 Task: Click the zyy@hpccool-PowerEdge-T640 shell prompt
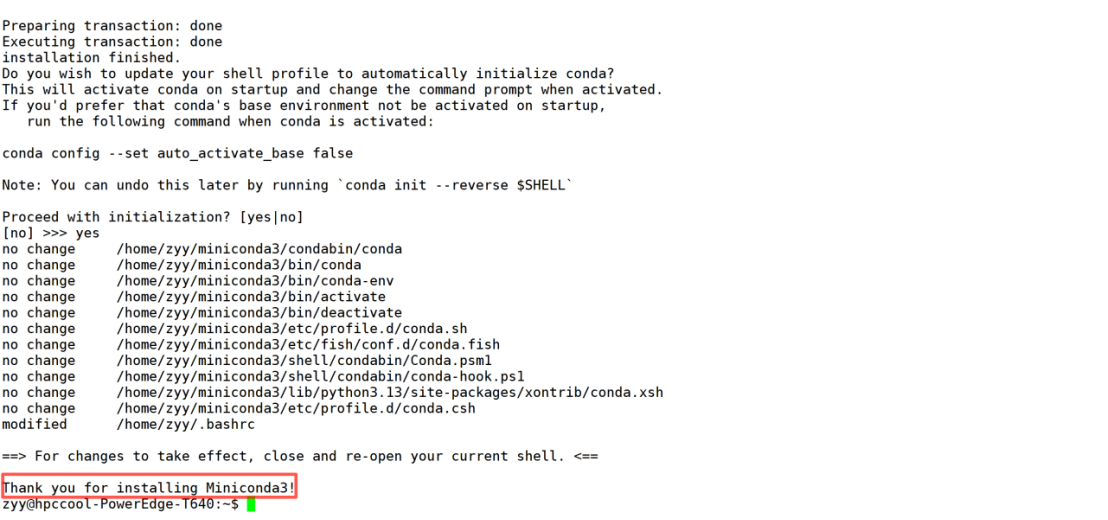pos(119,504)
